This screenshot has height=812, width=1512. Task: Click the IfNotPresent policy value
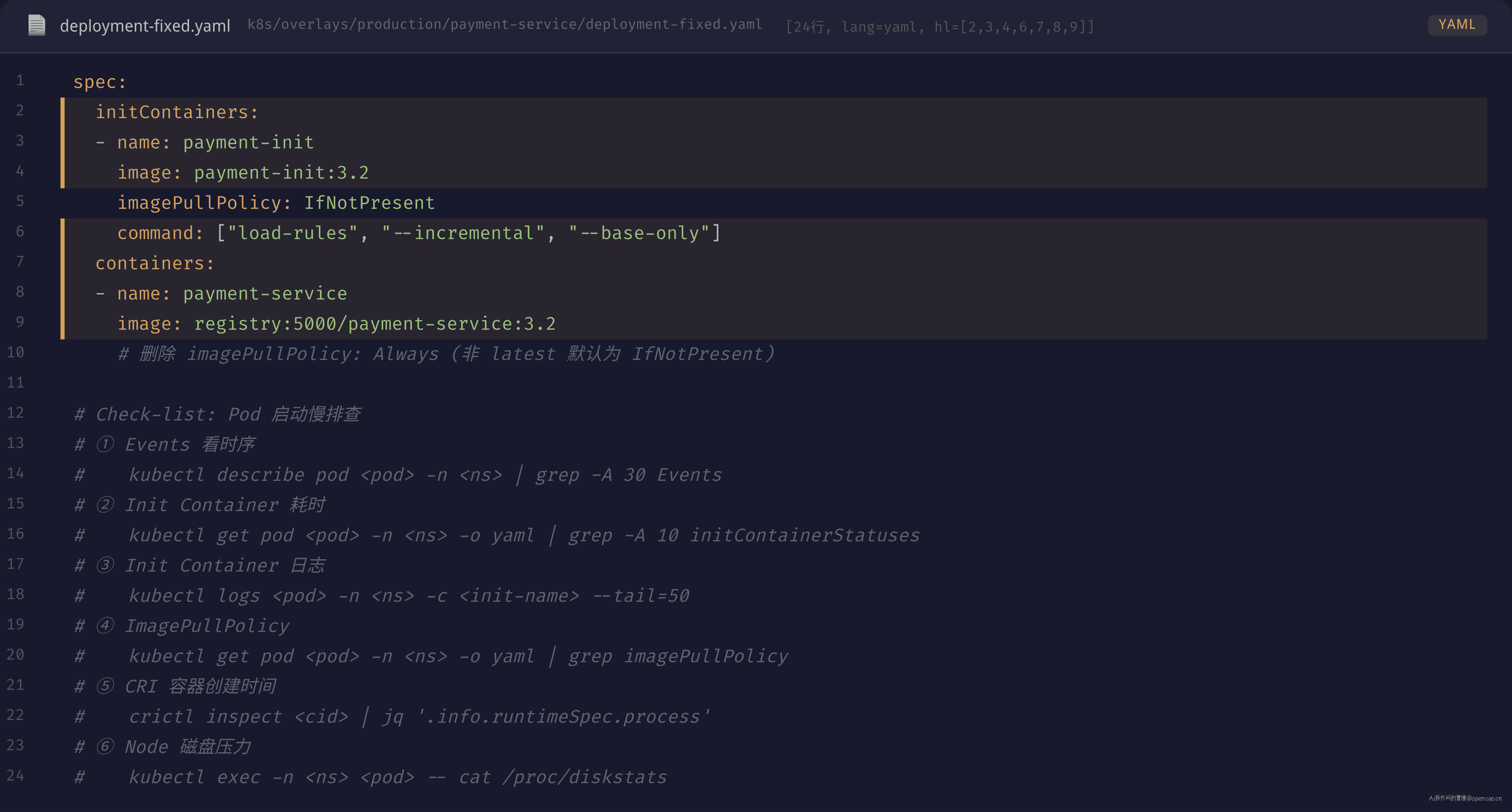(x=369, y=203)
